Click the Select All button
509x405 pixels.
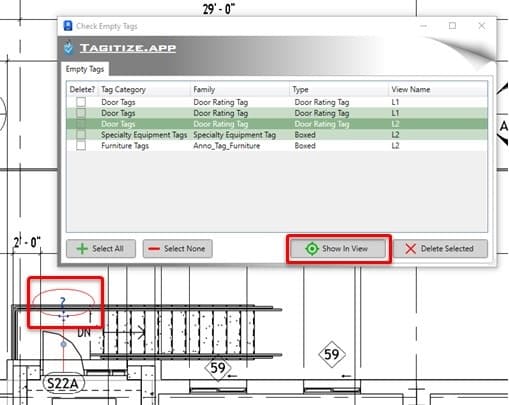coord(101,249)
